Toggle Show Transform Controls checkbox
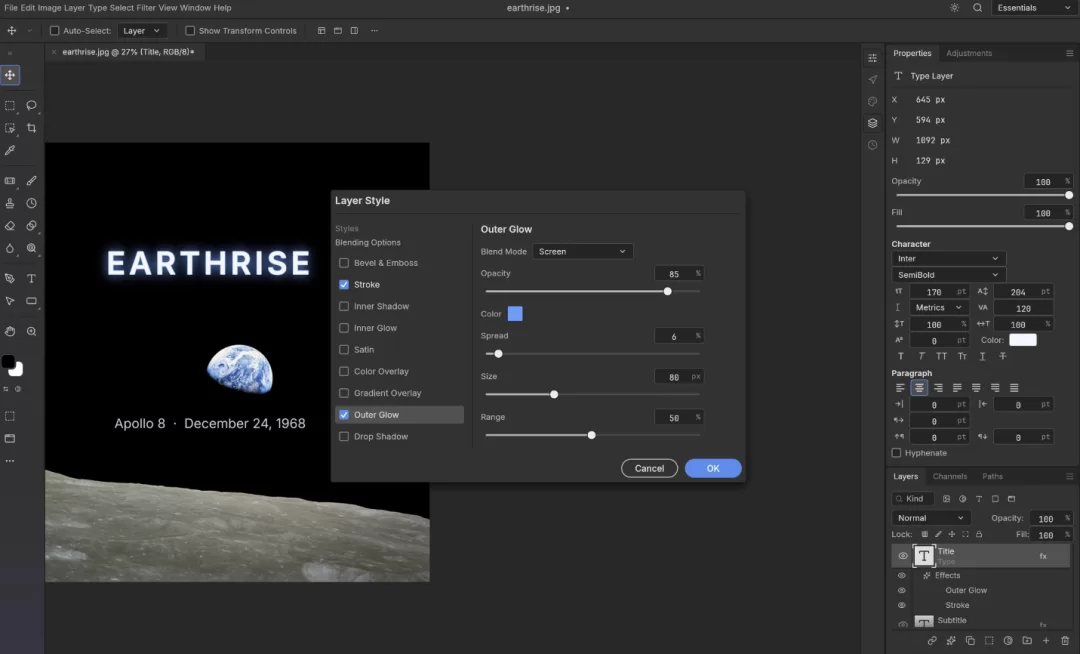 point(190,30)
